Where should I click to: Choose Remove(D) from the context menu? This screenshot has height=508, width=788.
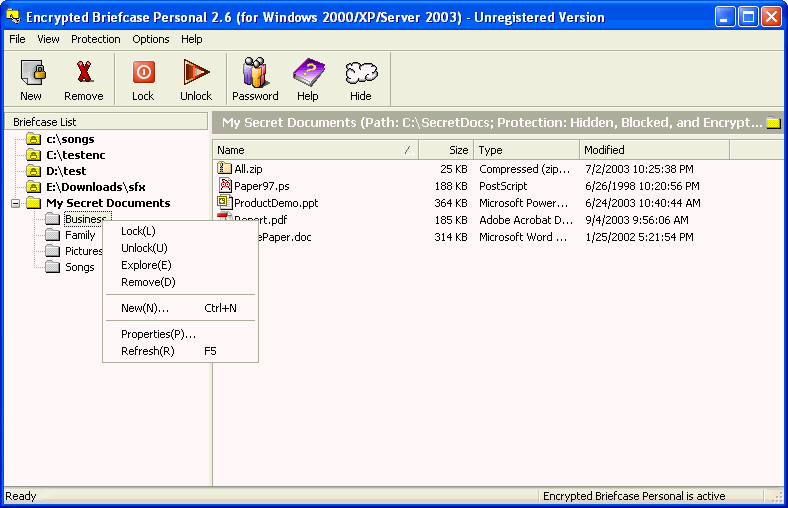pos(180,282)
